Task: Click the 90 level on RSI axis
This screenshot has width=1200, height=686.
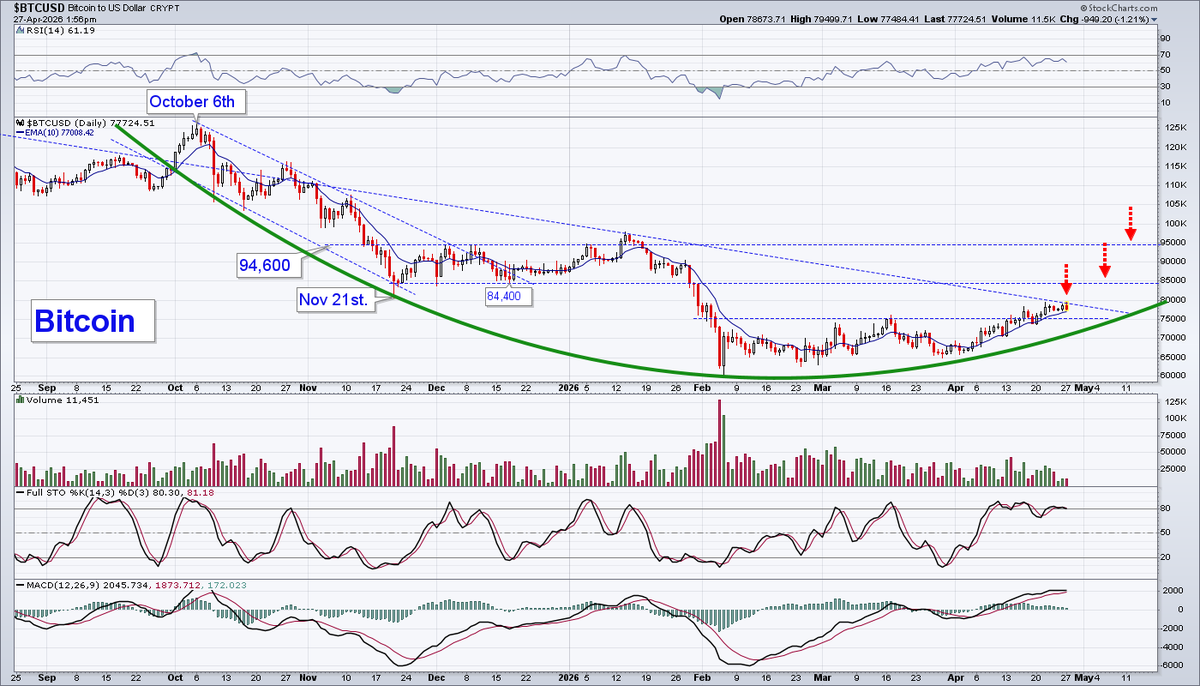Action: [1166, 37]
